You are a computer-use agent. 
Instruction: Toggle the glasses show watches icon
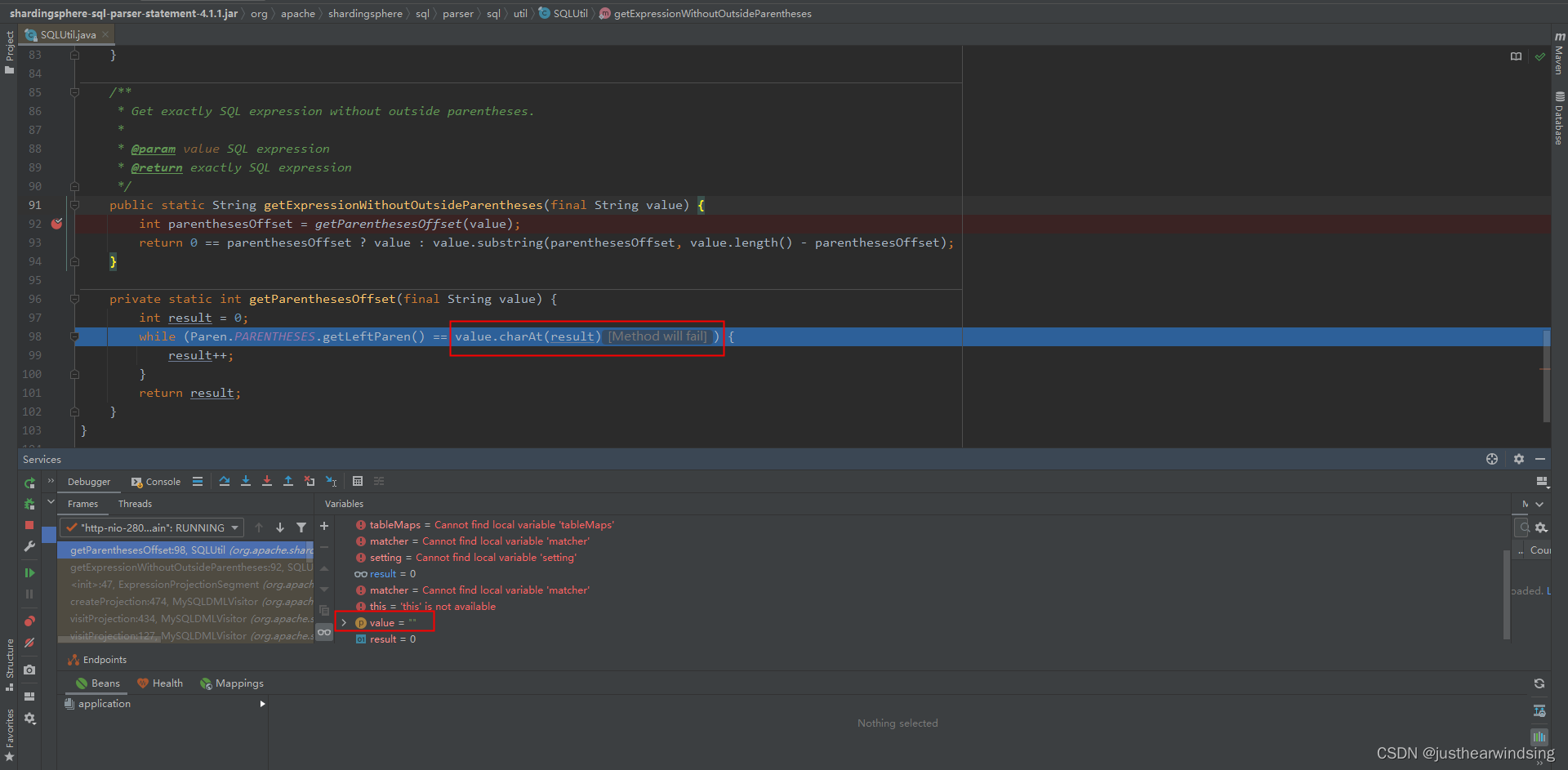click(324, 632)
